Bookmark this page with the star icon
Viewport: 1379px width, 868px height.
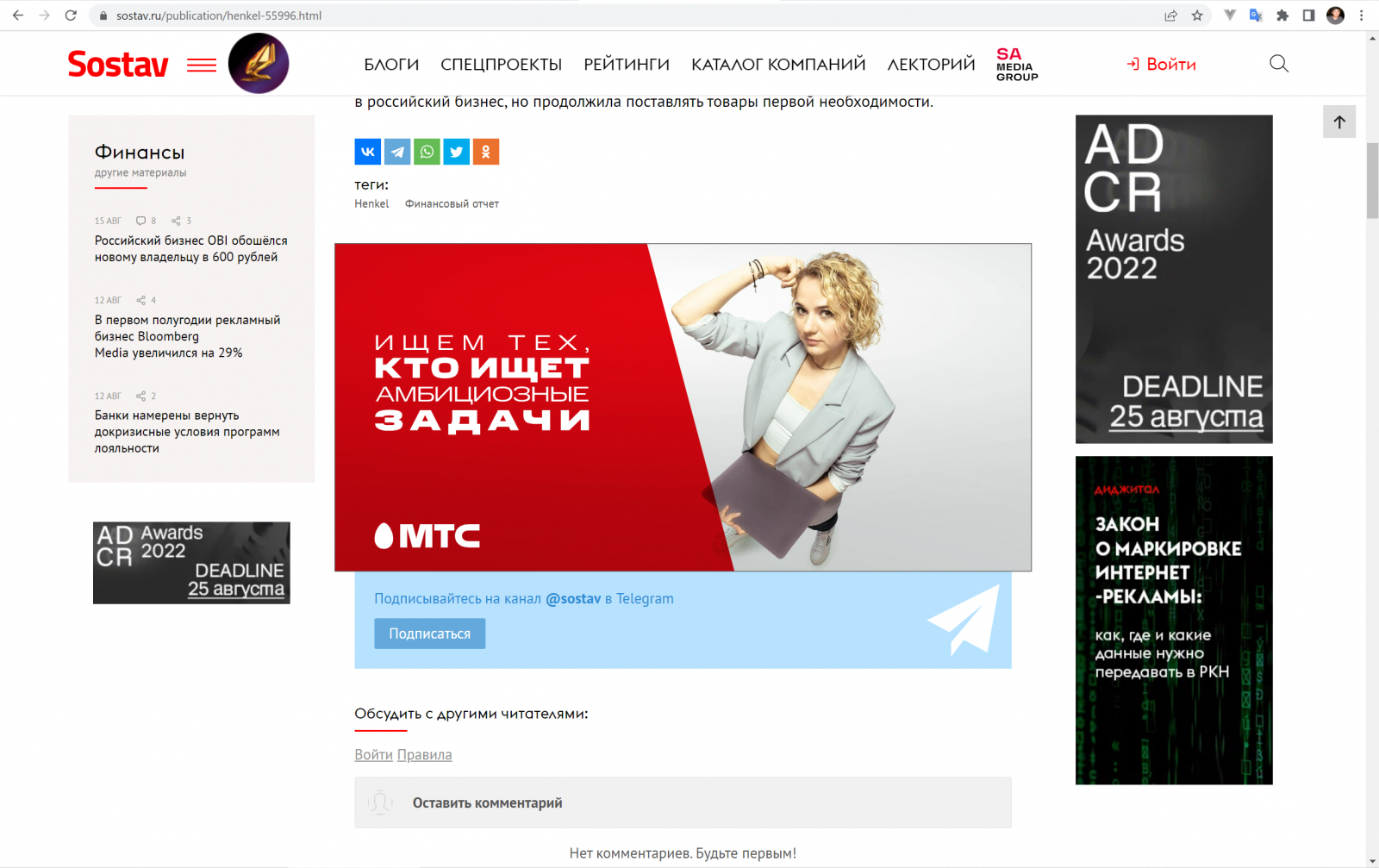(x=1197, y=16)
